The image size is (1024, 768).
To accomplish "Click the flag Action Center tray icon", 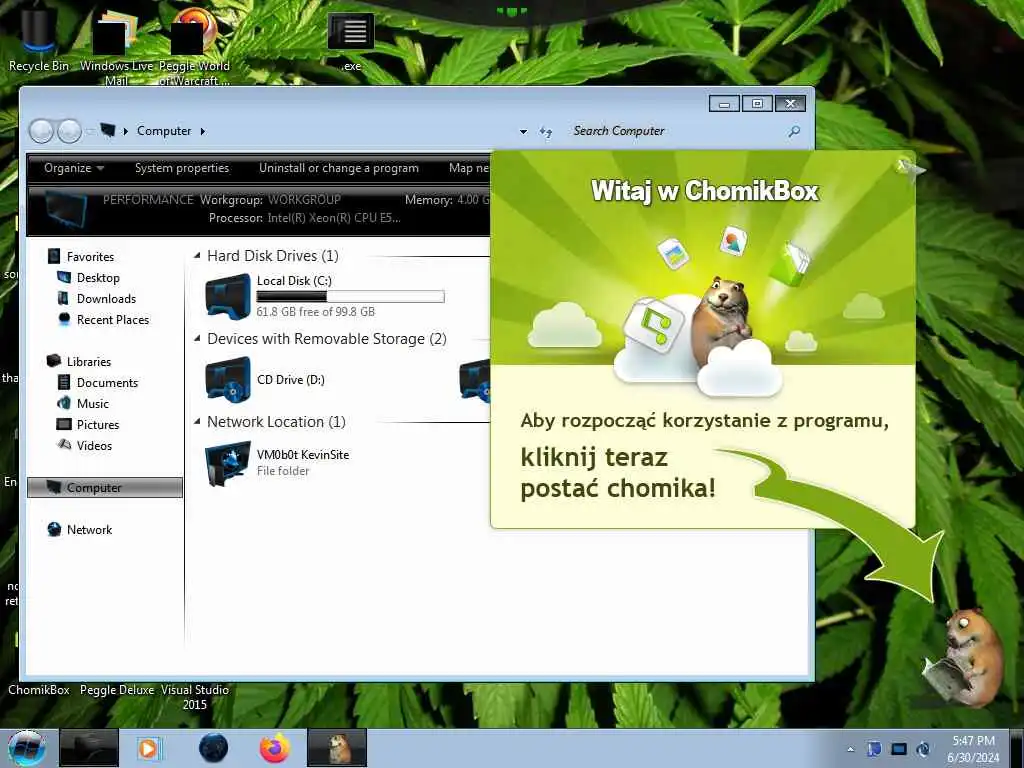I will point(874,749).
